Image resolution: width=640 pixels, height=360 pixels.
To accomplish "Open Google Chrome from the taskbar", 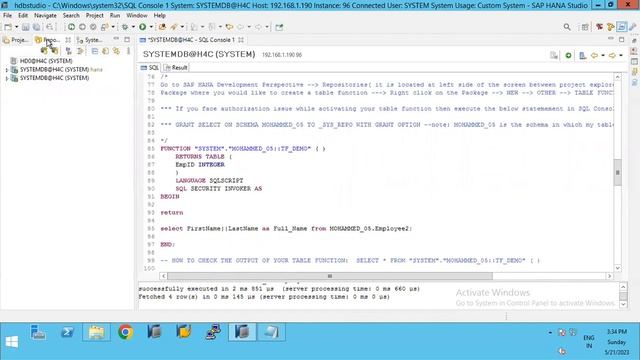I will point(126,332).
